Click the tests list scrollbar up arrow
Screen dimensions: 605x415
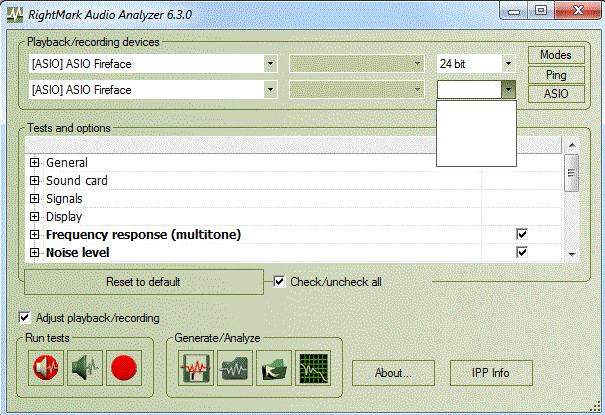[572, 145]
